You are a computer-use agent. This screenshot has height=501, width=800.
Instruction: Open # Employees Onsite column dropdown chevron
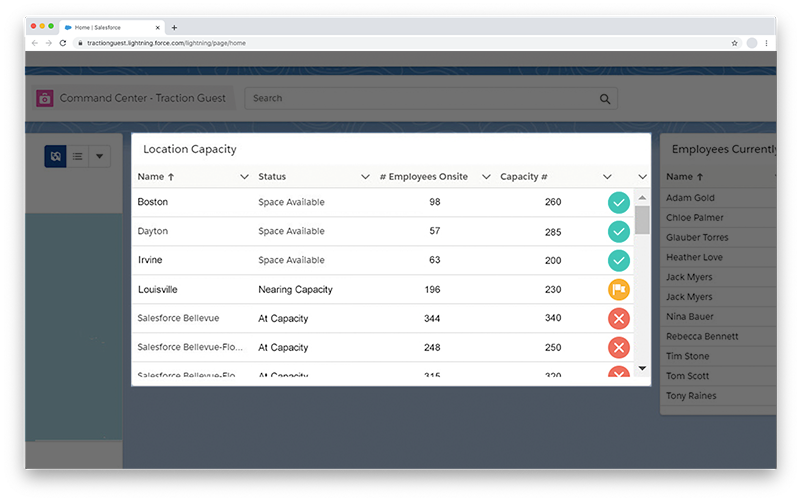coord(486,177)
